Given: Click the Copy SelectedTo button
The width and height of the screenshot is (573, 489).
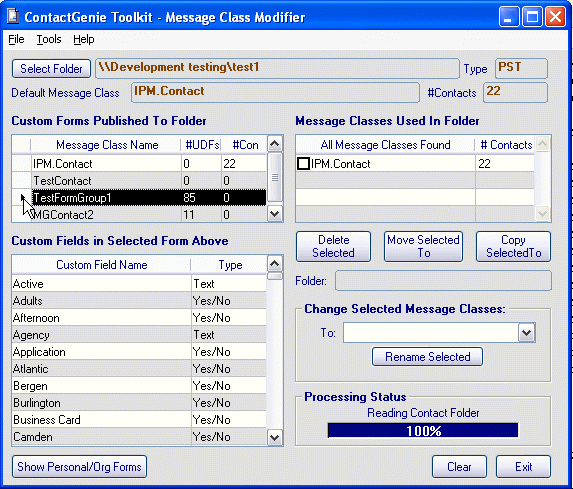Looking at the screenshot, I should [513, 246].
